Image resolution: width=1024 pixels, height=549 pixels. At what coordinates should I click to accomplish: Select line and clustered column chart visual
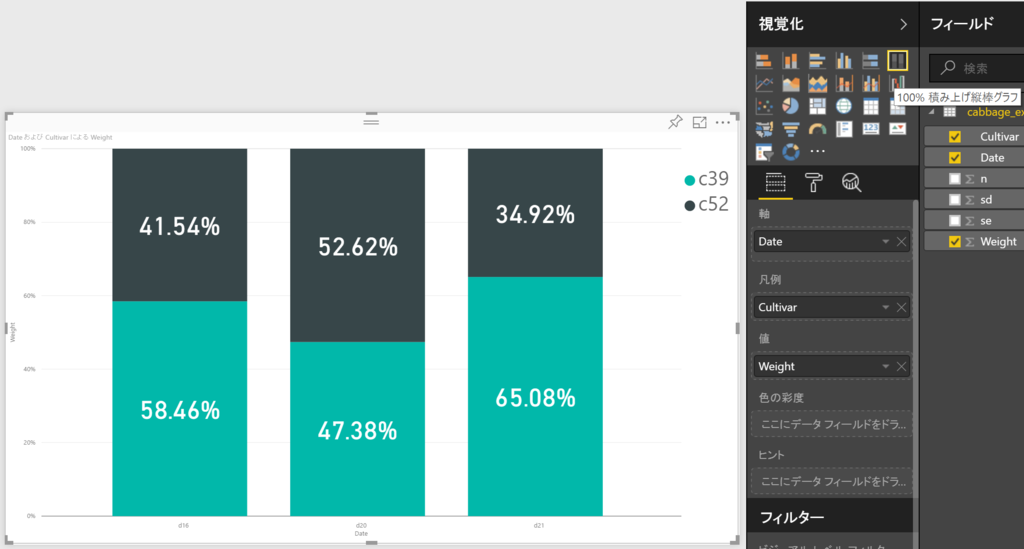871,84
